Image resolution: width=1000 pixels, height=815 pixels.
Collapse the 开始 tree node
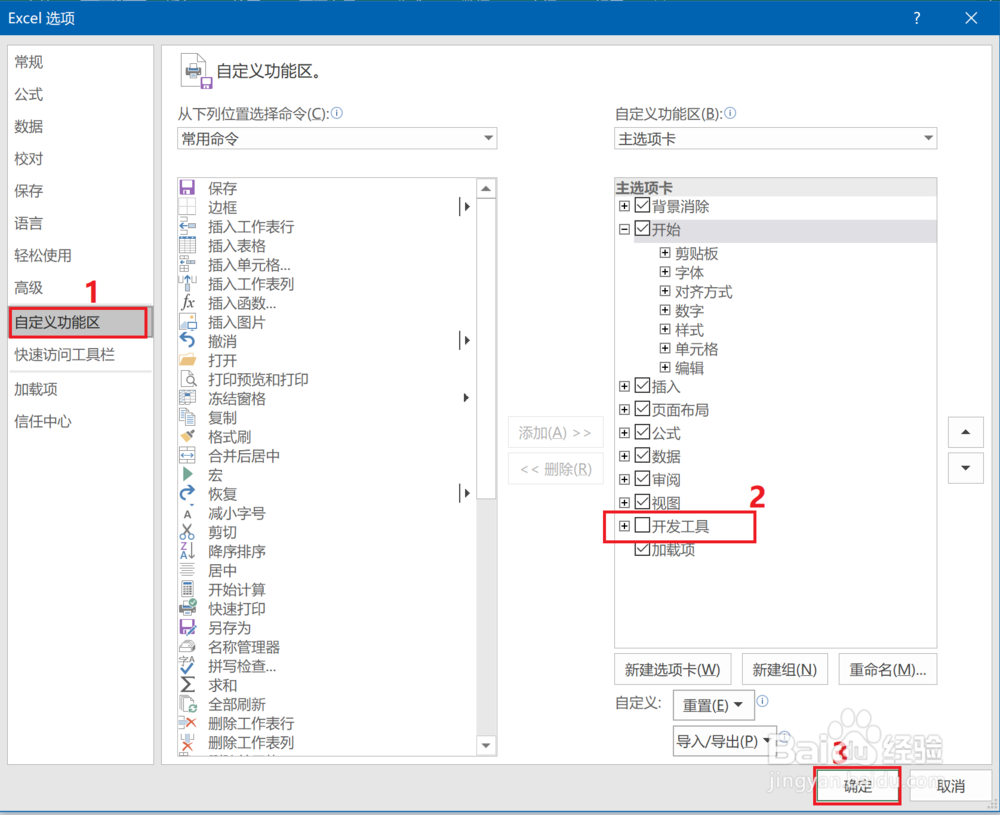624,229
